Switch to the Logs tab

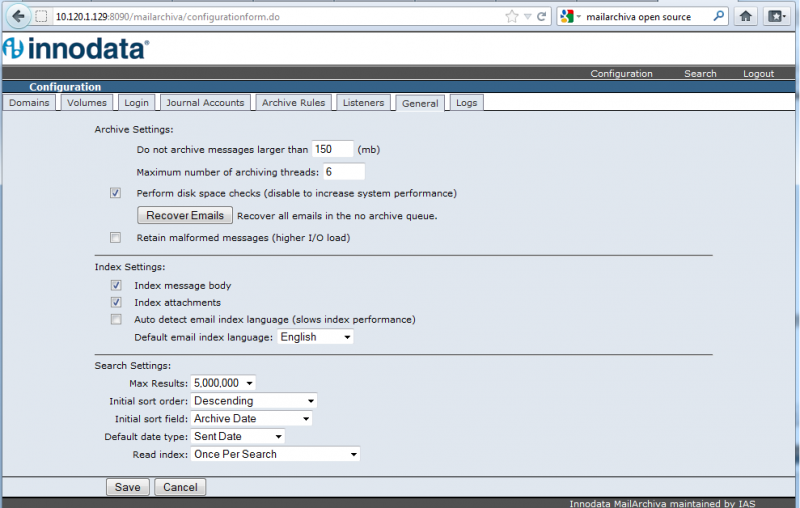(x=466, y=103)
